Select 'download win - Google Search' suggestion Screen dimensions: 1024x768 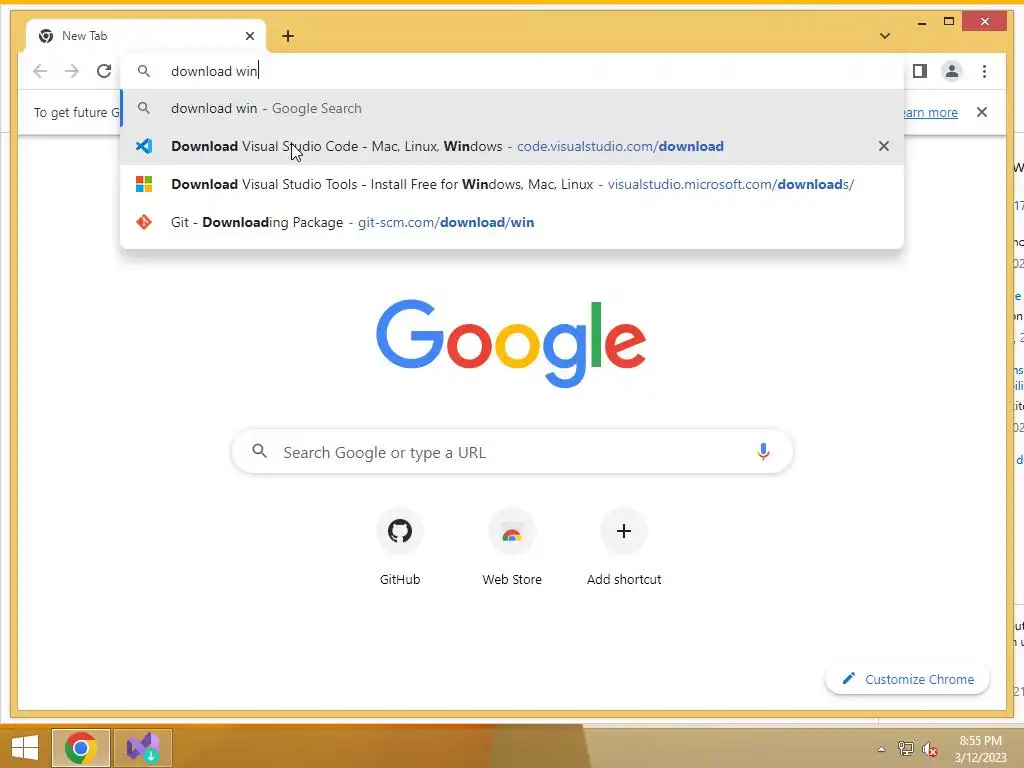(512, 108)
